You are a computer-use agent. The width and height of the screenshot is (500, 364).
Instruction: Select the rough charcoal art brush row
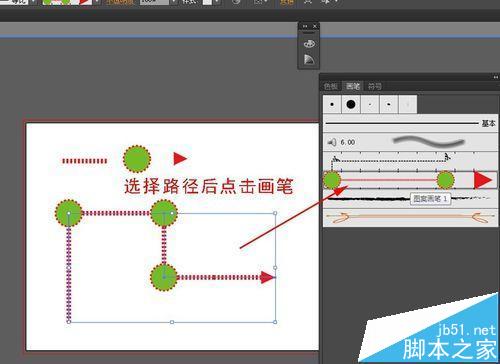[411, 199]
